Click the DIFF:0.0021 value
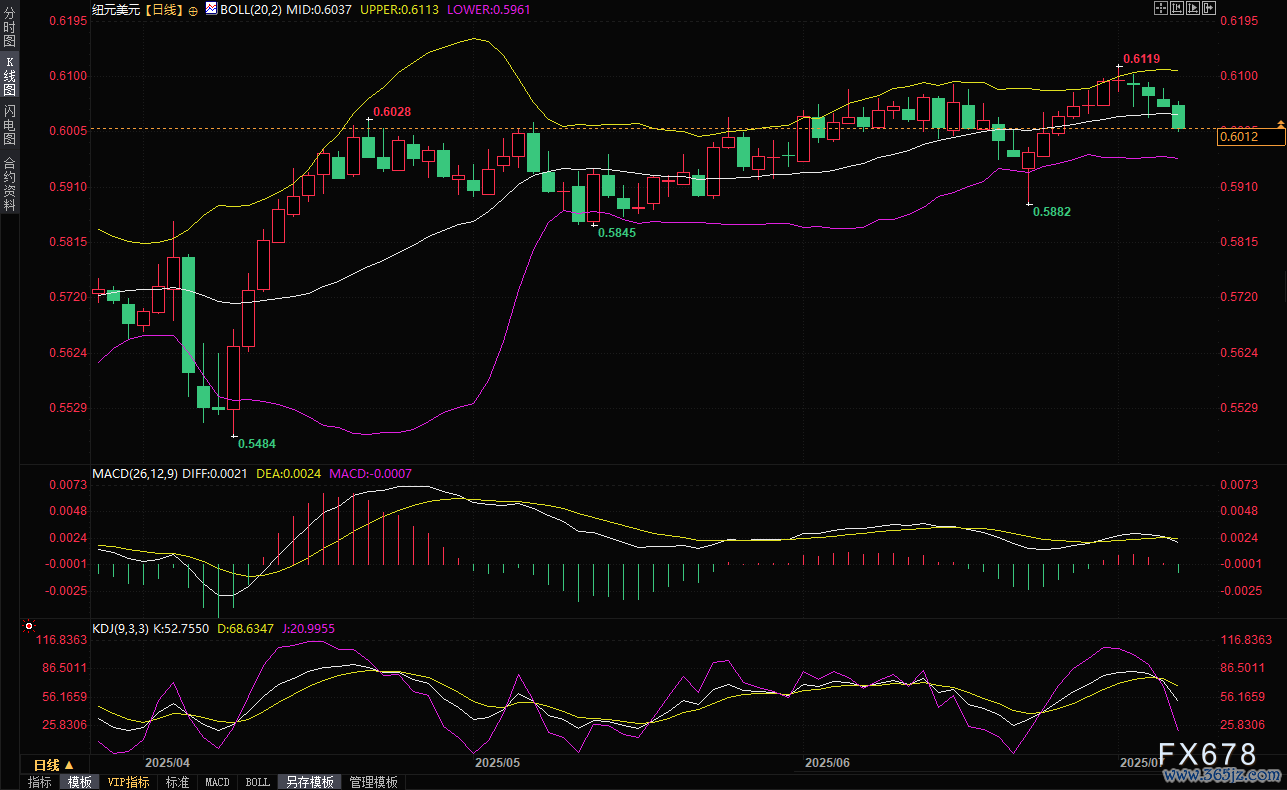Screen dimensions: 1287x790 213,474
